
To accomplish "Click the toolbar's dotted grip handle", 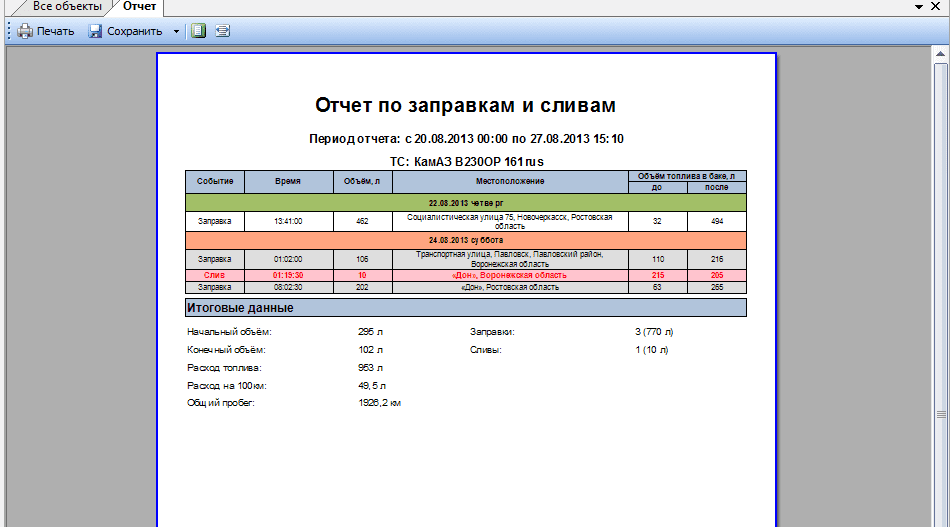I will click(x=9, y=31).
